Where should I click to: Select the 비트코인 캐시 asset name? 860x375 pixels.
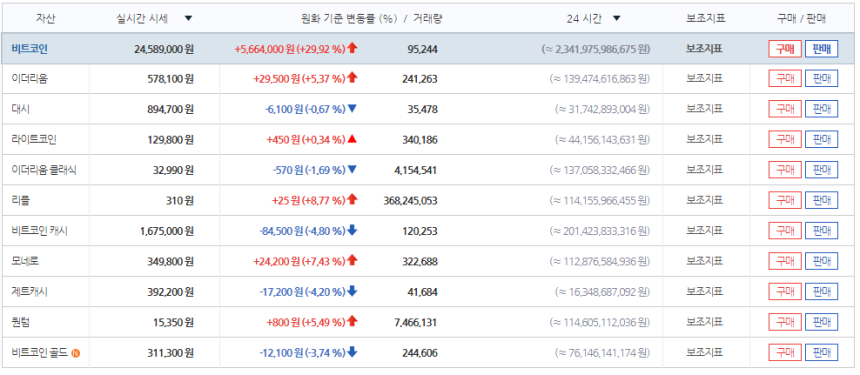click(x=39, y=231)
